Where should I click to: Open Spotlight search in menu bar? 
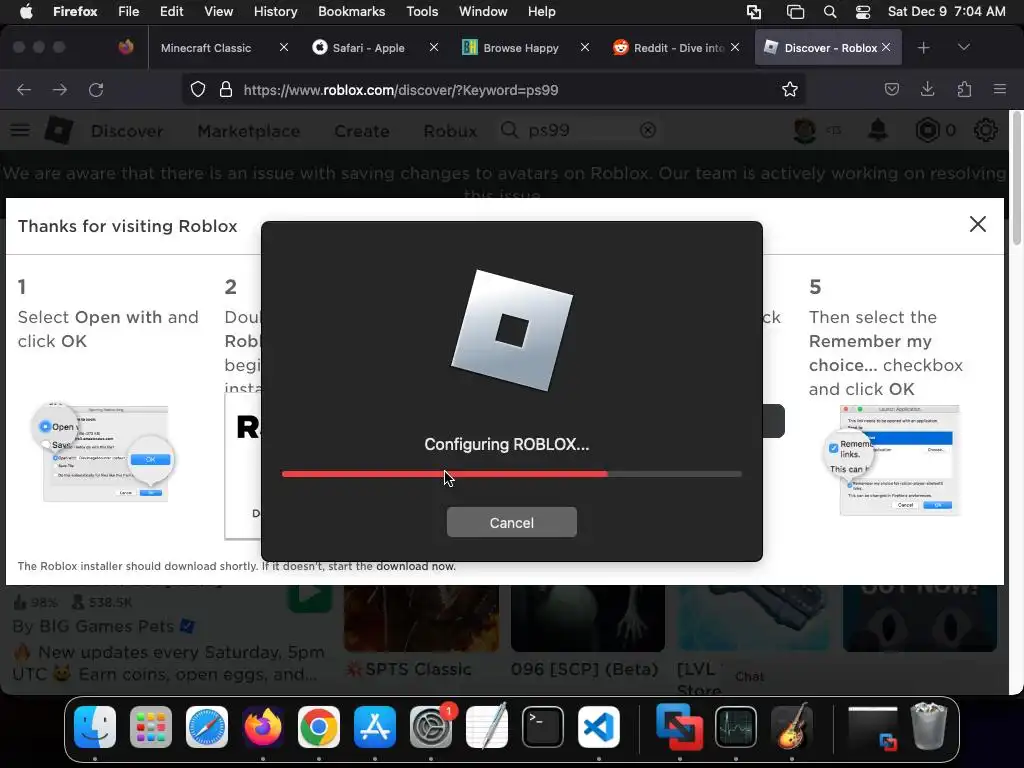coord(829,12)
